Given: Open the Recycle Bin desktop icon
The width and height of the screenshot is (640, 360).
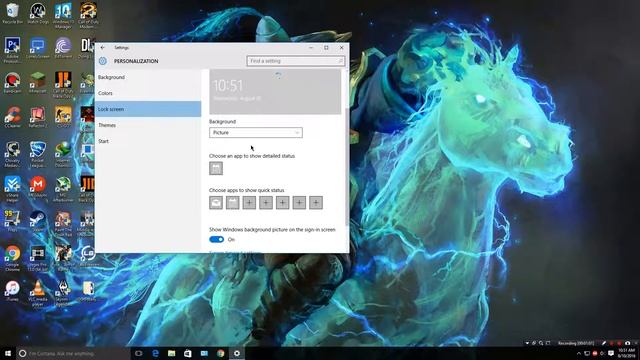Looking at the screenshot, I should [12, 13].
